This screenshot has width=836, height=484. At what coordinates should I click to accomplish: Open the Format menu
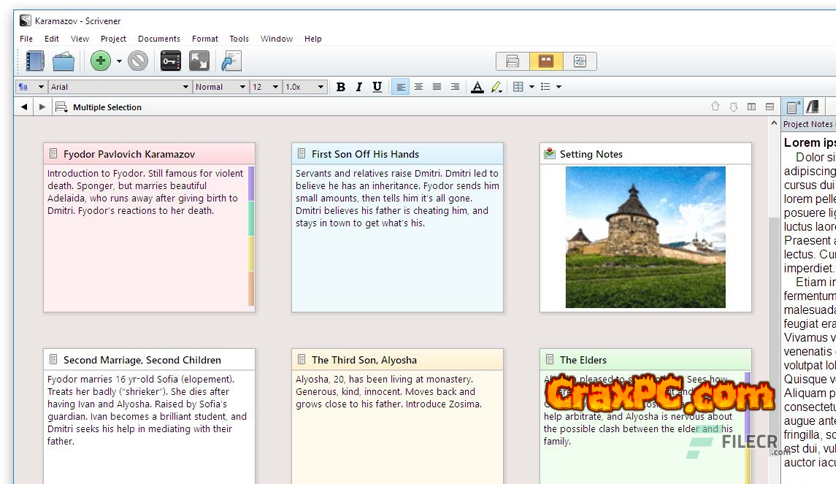point(204,39)
